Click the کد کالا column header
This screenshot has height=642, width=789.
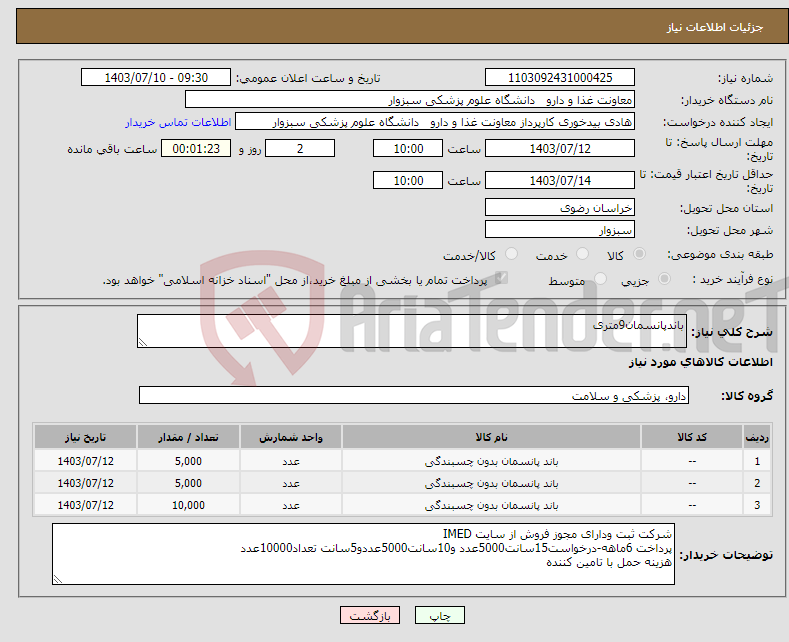click(x=692, y=437)
